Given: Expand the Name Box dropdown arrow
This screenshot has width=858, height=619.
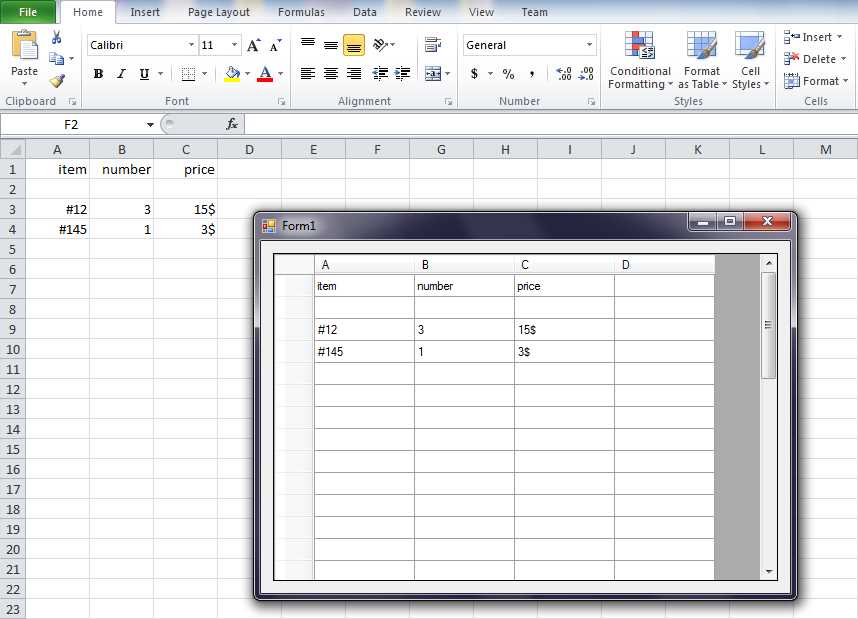Looking at the screenshot, I should (x=150, y=125).
